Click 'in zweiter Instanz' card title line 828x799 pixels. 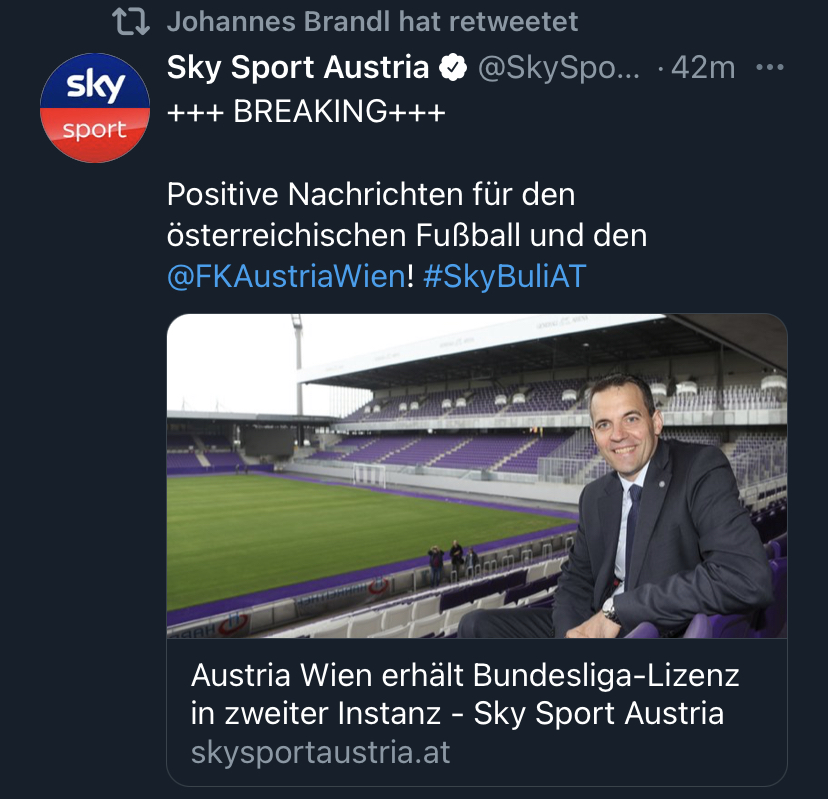(316, 713)
